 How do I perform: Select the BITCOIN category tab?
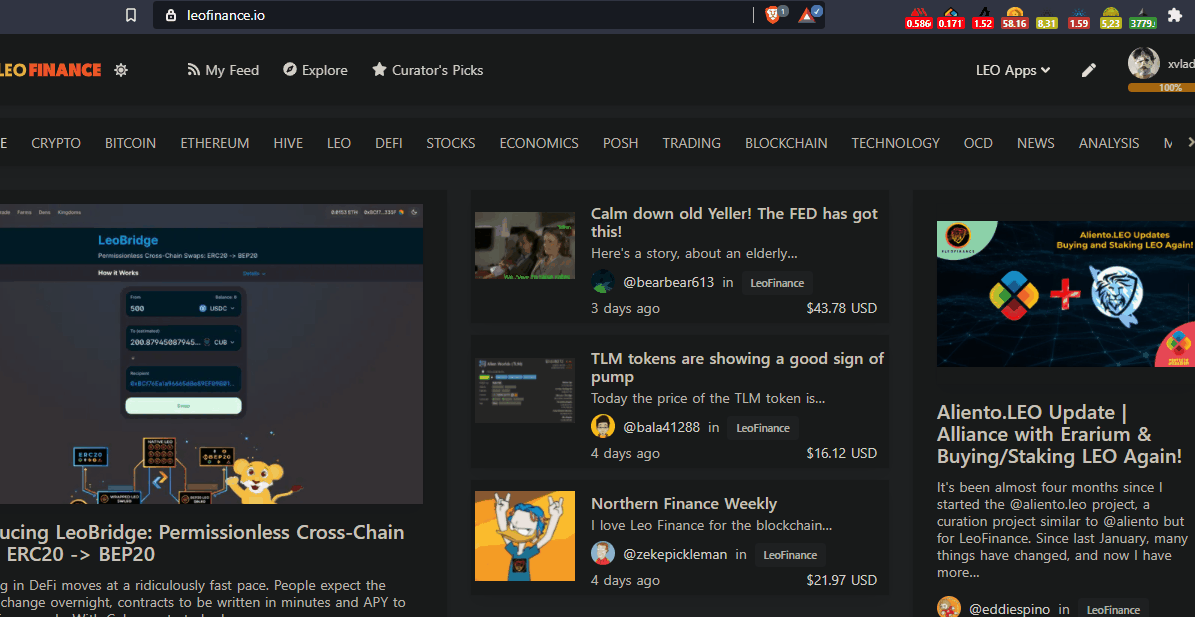pos(130,143)
